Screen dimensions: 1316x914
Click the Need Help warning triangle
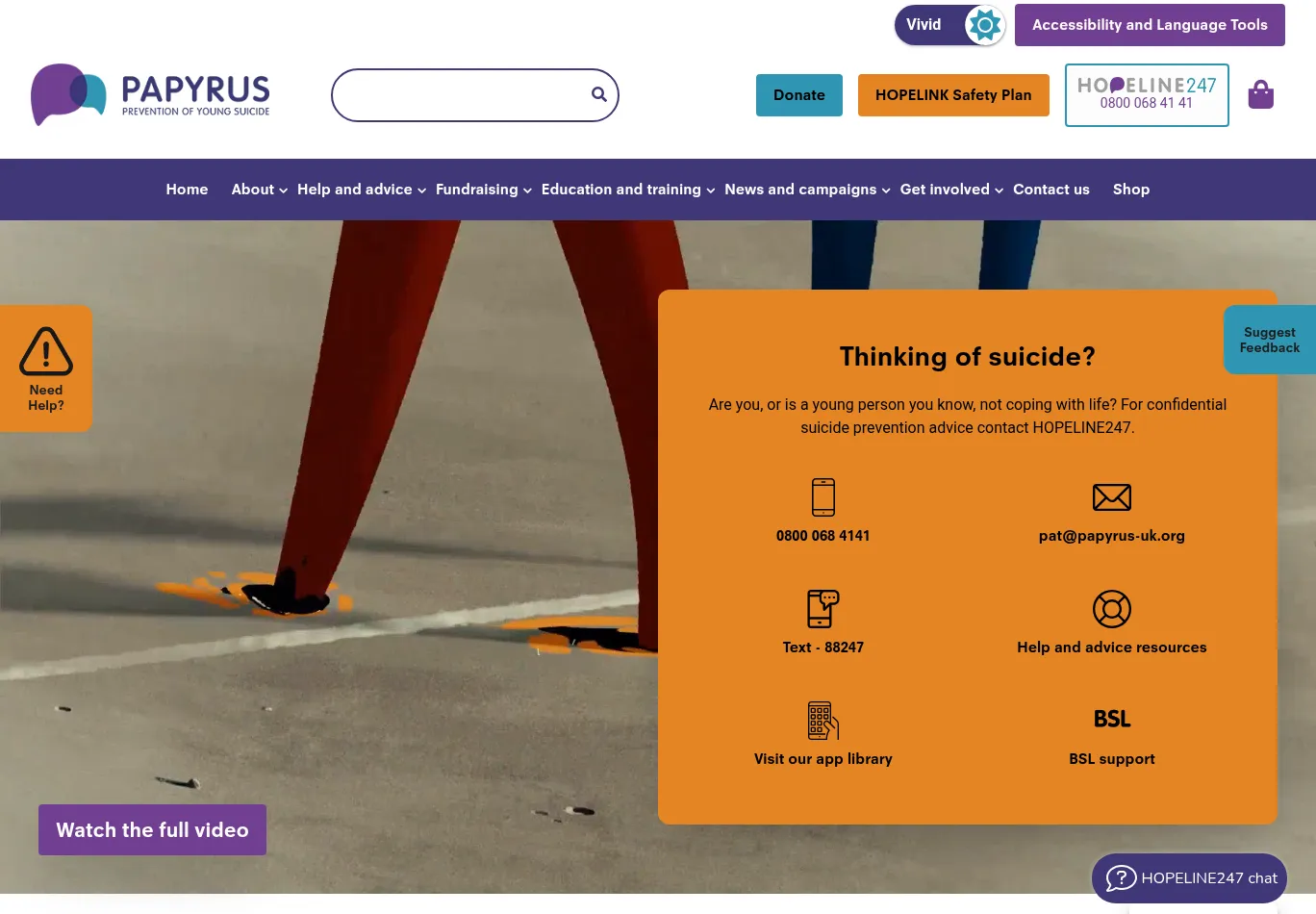click(46, 351)
